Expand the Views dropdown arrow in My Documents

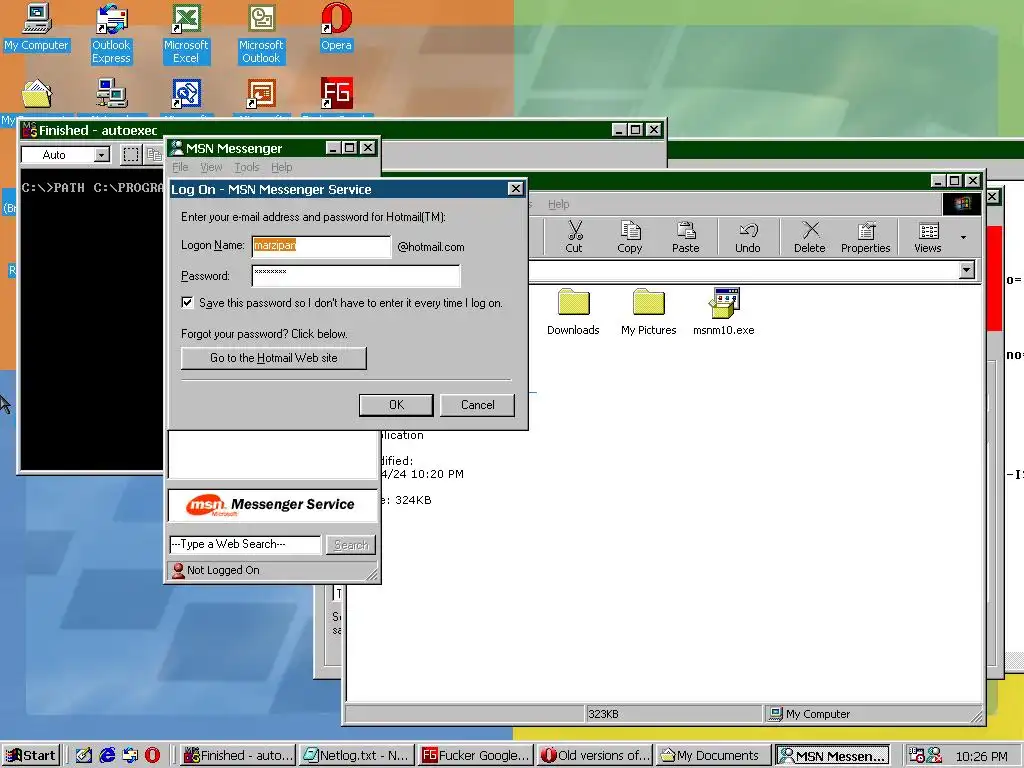(963, 237)
